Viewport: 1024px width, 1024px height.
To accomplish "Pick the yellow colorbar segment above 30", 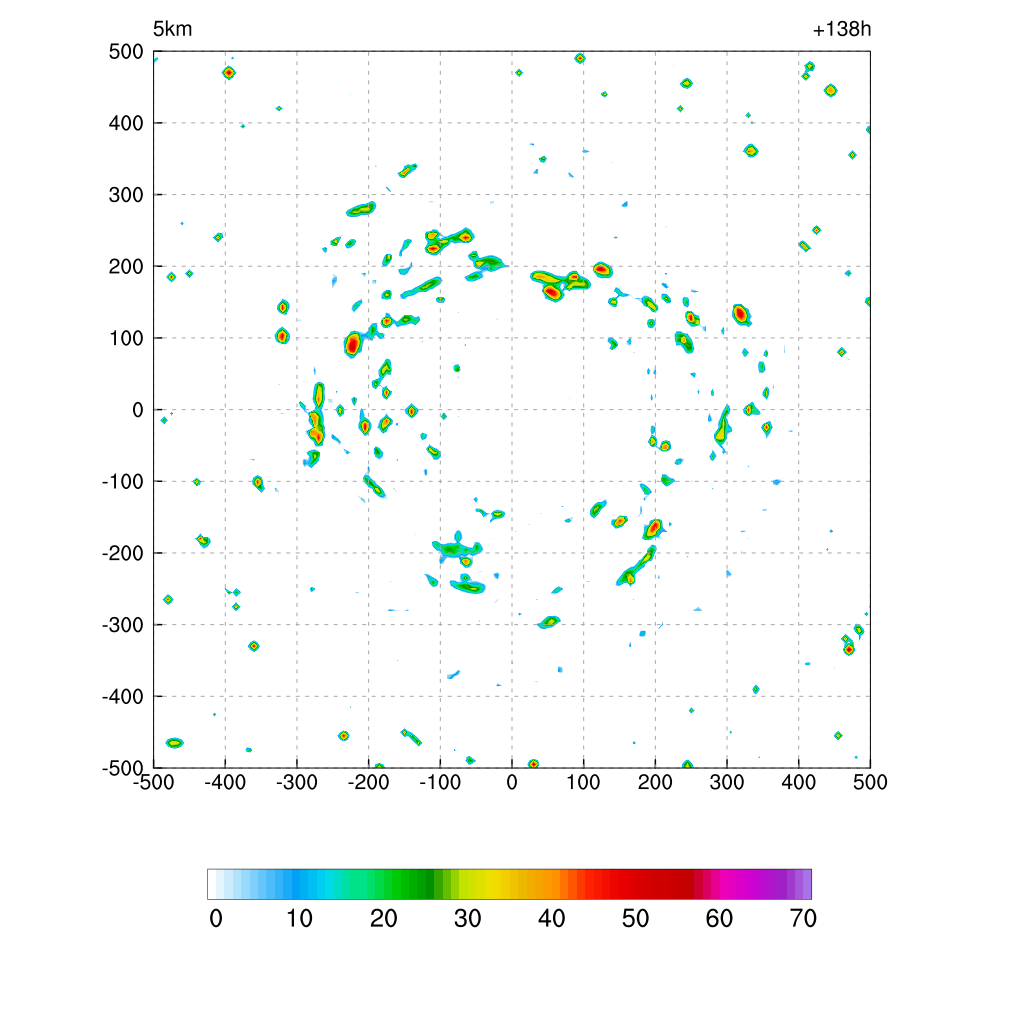I will (472, 884).
